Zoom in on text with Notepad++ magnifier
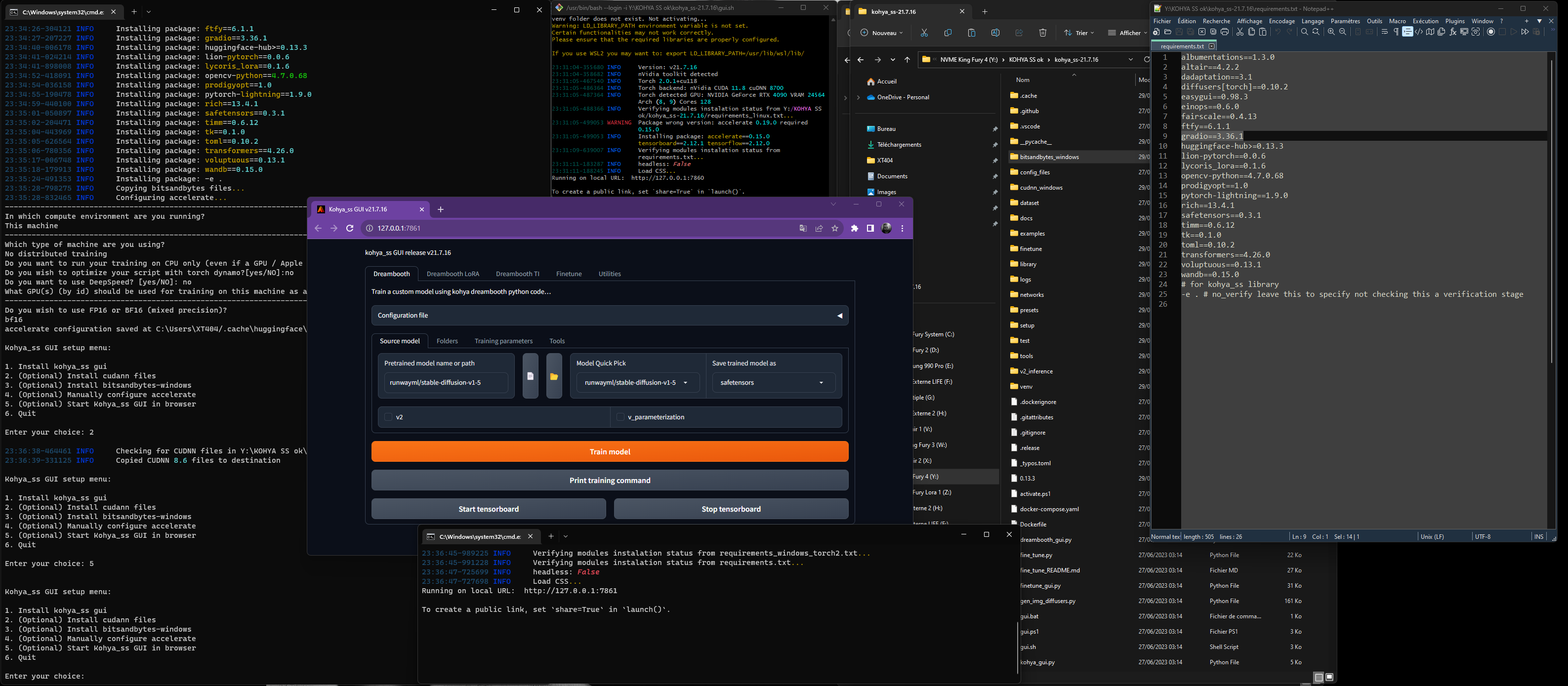1568x686 pixels. [1330, 32]
